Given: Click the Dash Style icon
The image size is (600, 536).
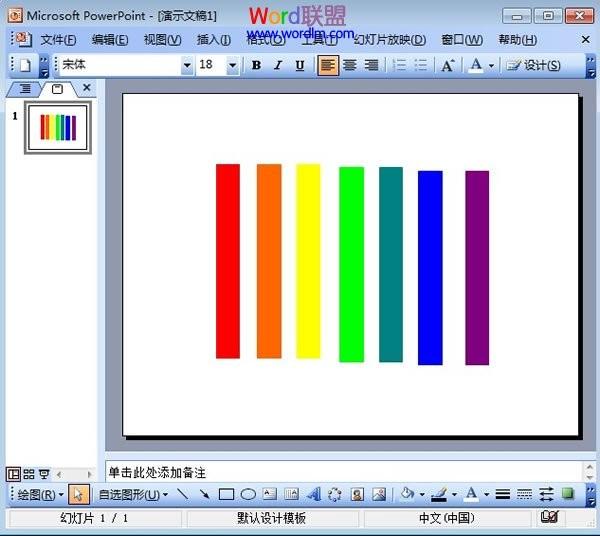Looking at the screenshot, I should pos(524,494).
